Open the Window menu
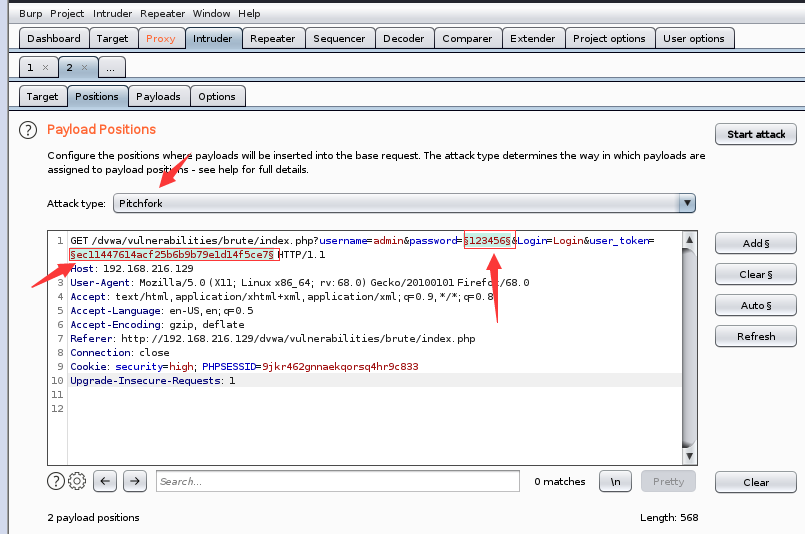805x534 pixels. point(211,14)
